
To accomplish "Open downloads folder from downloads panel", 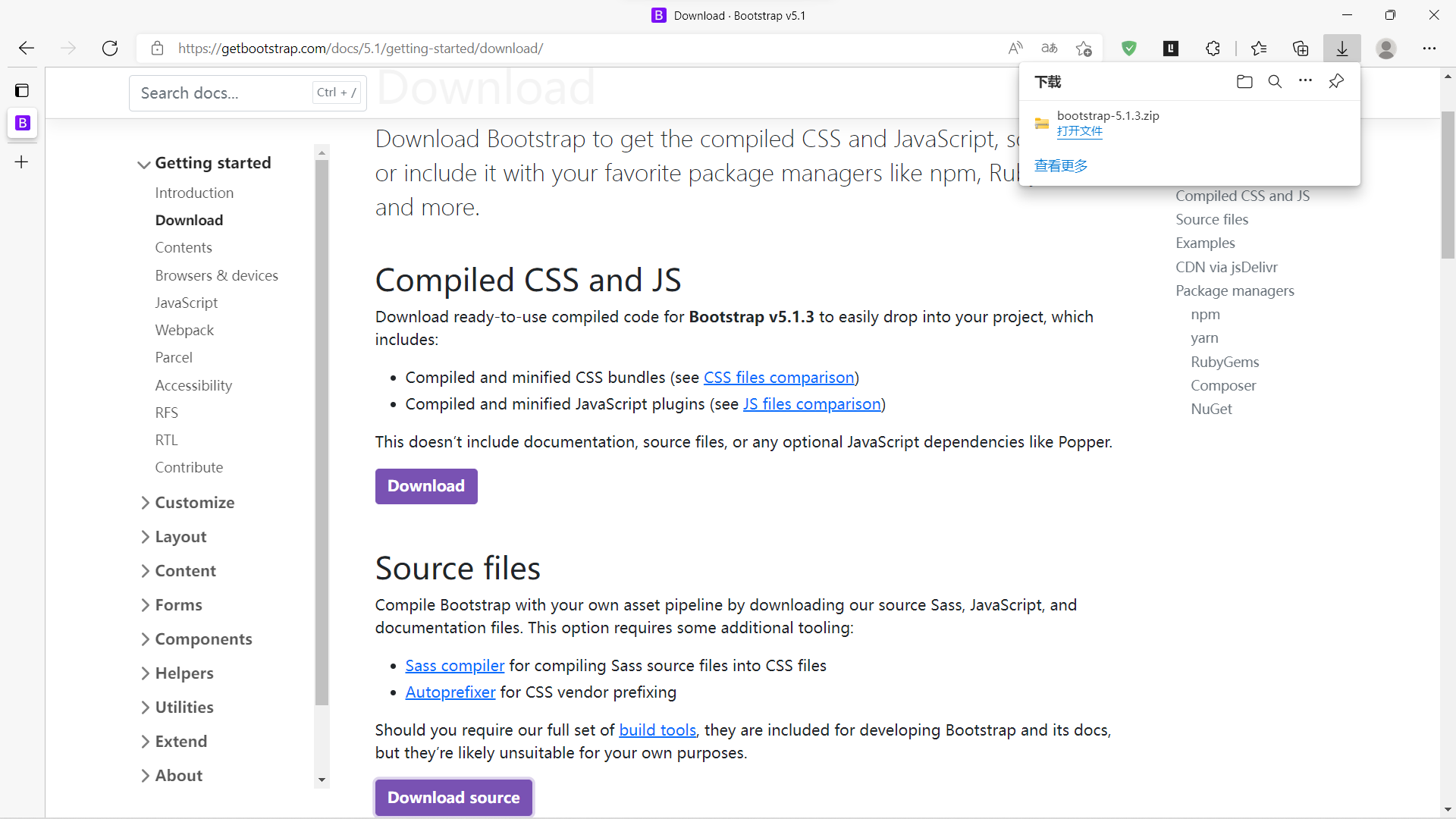I will [x=1244, y=82].
